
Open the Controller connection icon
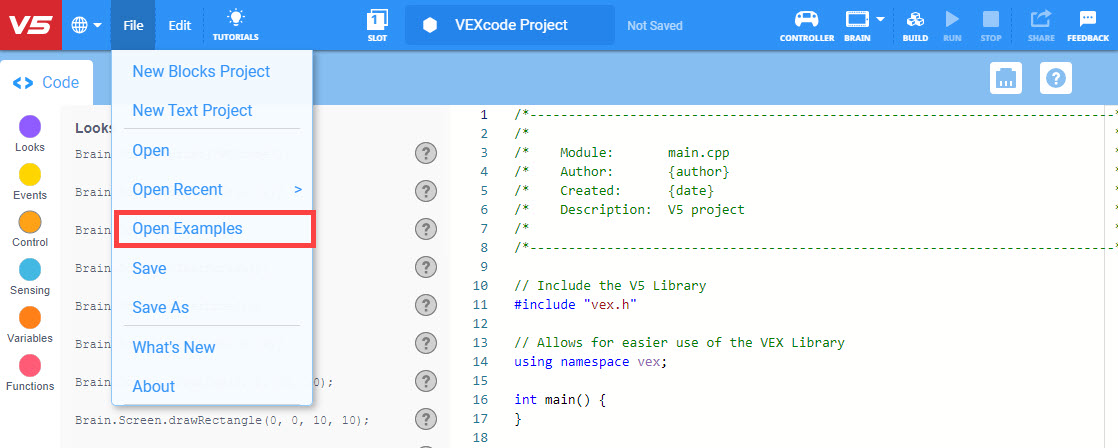[806, 24]
